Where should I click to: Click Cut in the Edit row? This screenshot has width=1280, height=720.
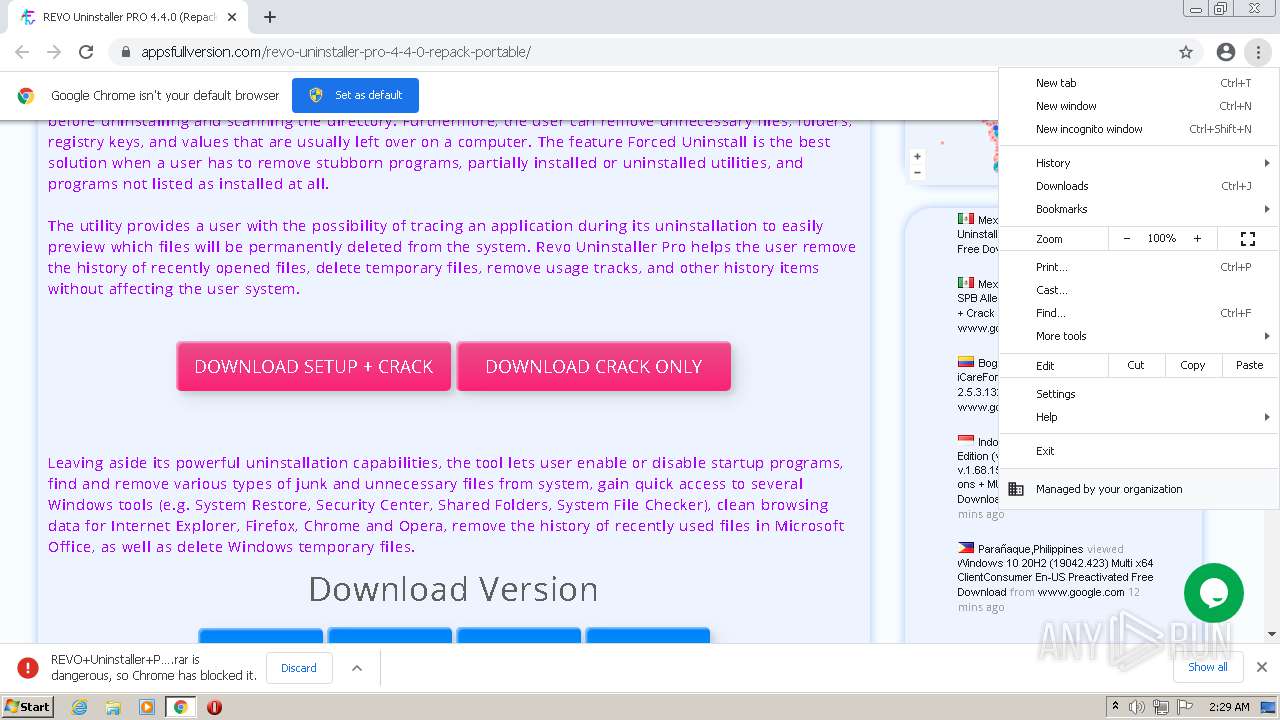pos(1136,365)
